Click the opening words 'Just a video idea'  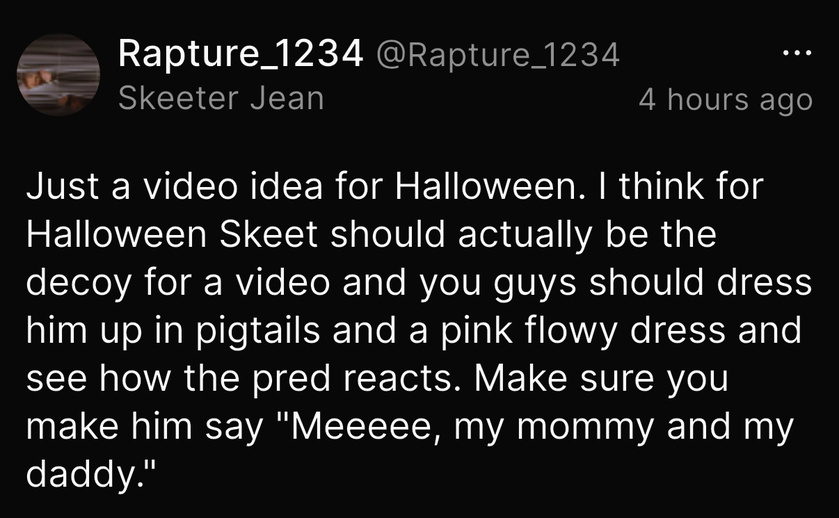(174, 186)
